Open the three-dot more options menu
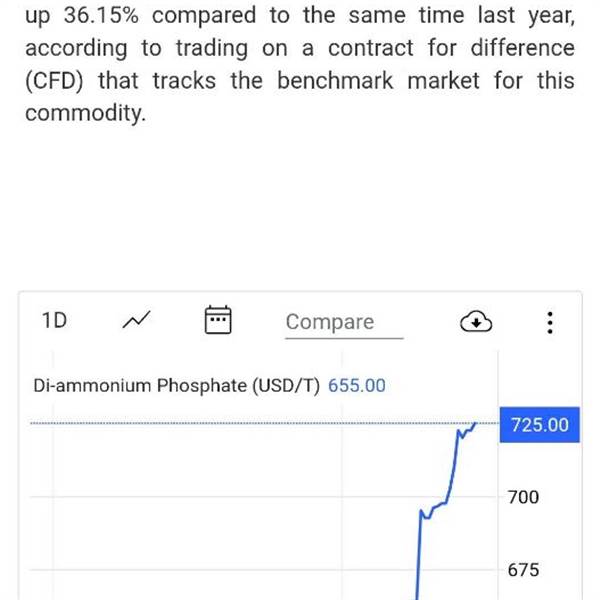The image size is (600, 600). pyautogui.click(x=550, y=323)
